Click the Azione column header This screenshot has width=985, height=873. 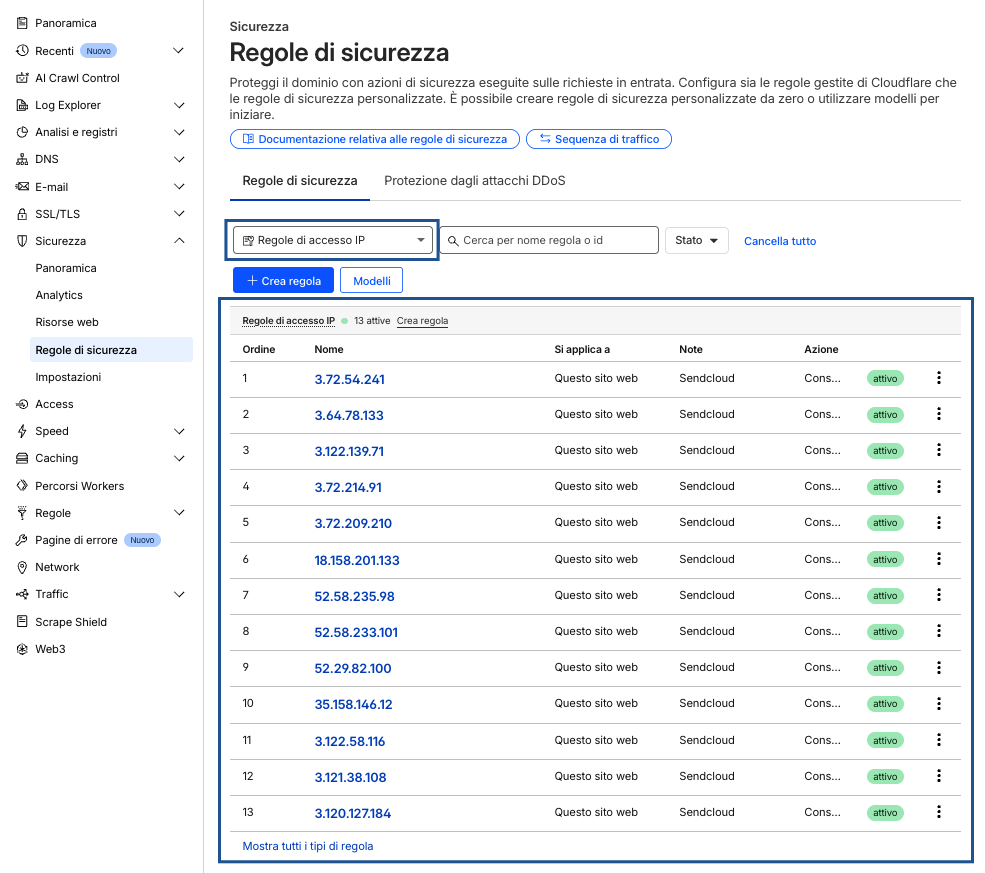click(821, 349)
